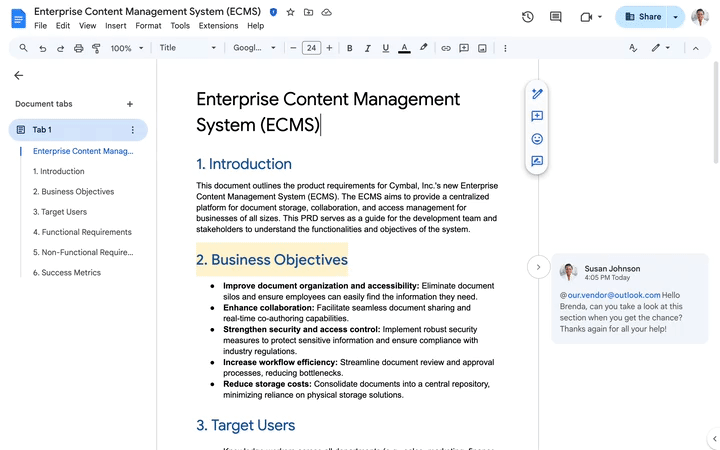Image resolution: width=720 pixels, height=450 pixels.
Task: Jump to 1. Introduction in outline
Action: pyautogui.click(x=59, y=171)
